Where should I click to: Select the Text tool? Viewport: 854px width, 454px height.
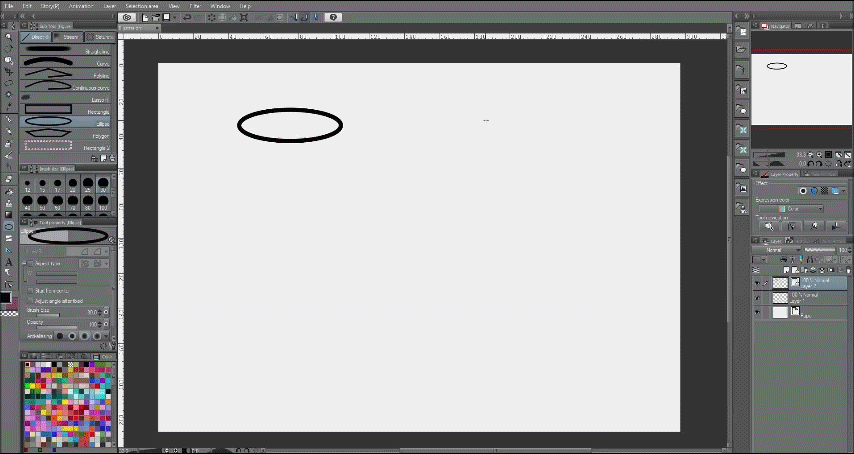[x=9, y=262]
